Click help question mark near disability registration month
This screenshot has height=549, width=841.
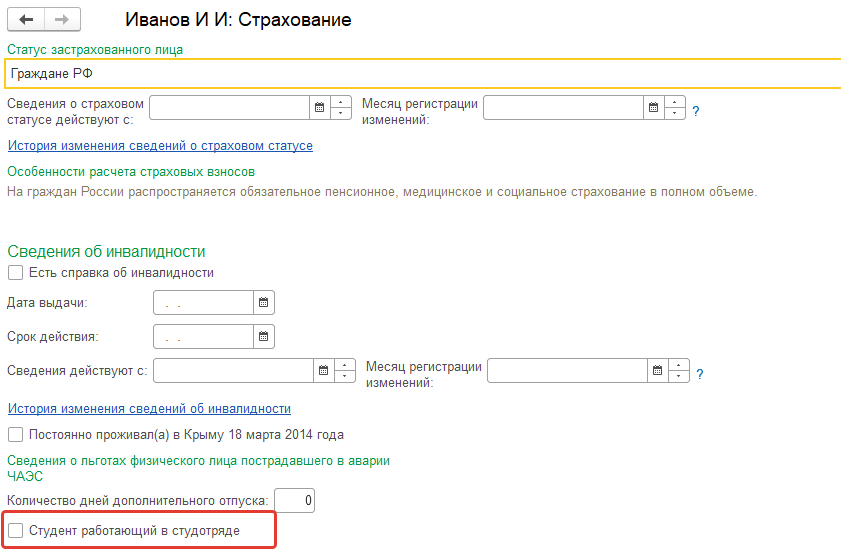pos(699,374)
